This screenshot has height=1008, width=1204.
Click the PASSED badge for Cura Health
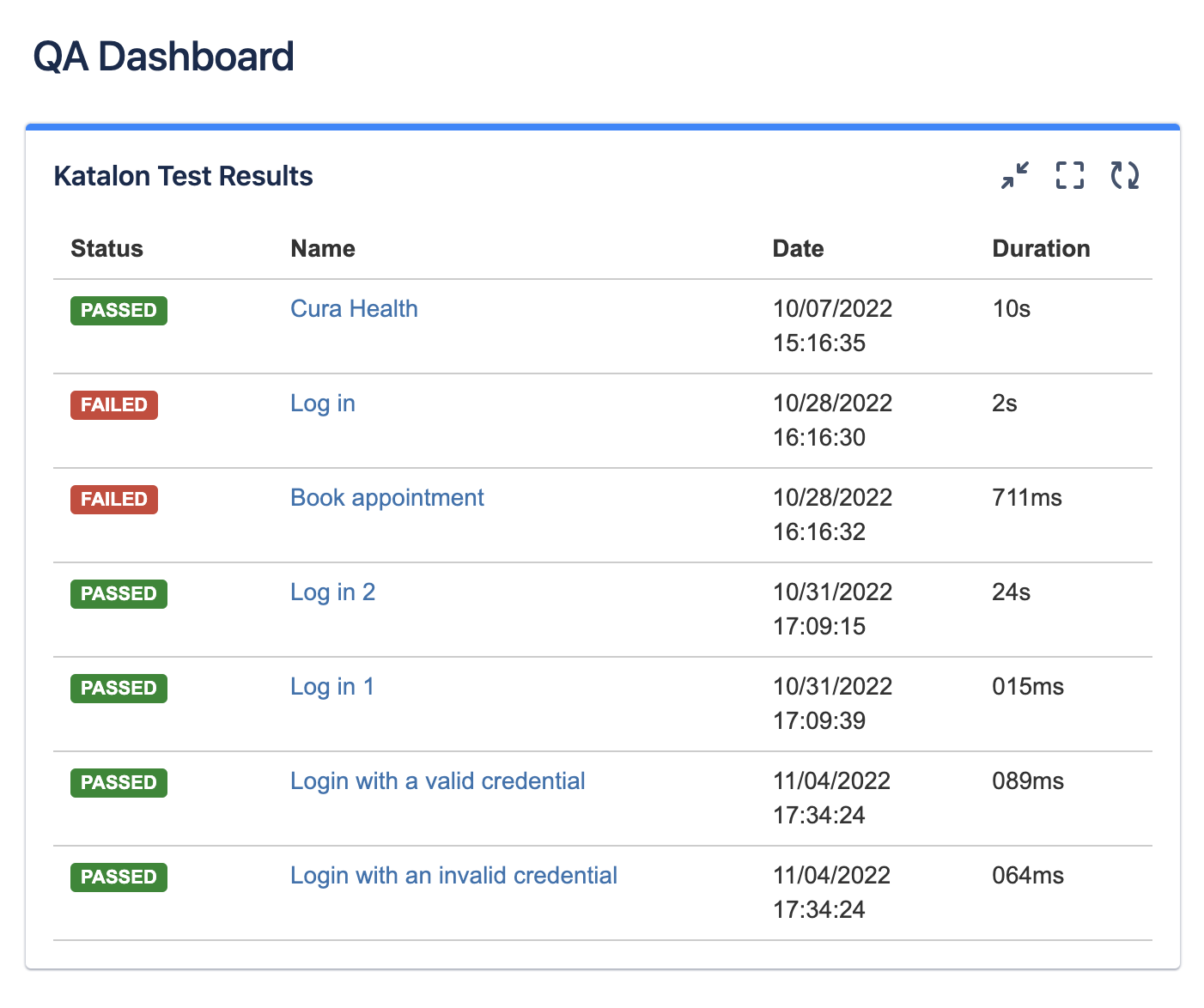click(x=119, y=310)
